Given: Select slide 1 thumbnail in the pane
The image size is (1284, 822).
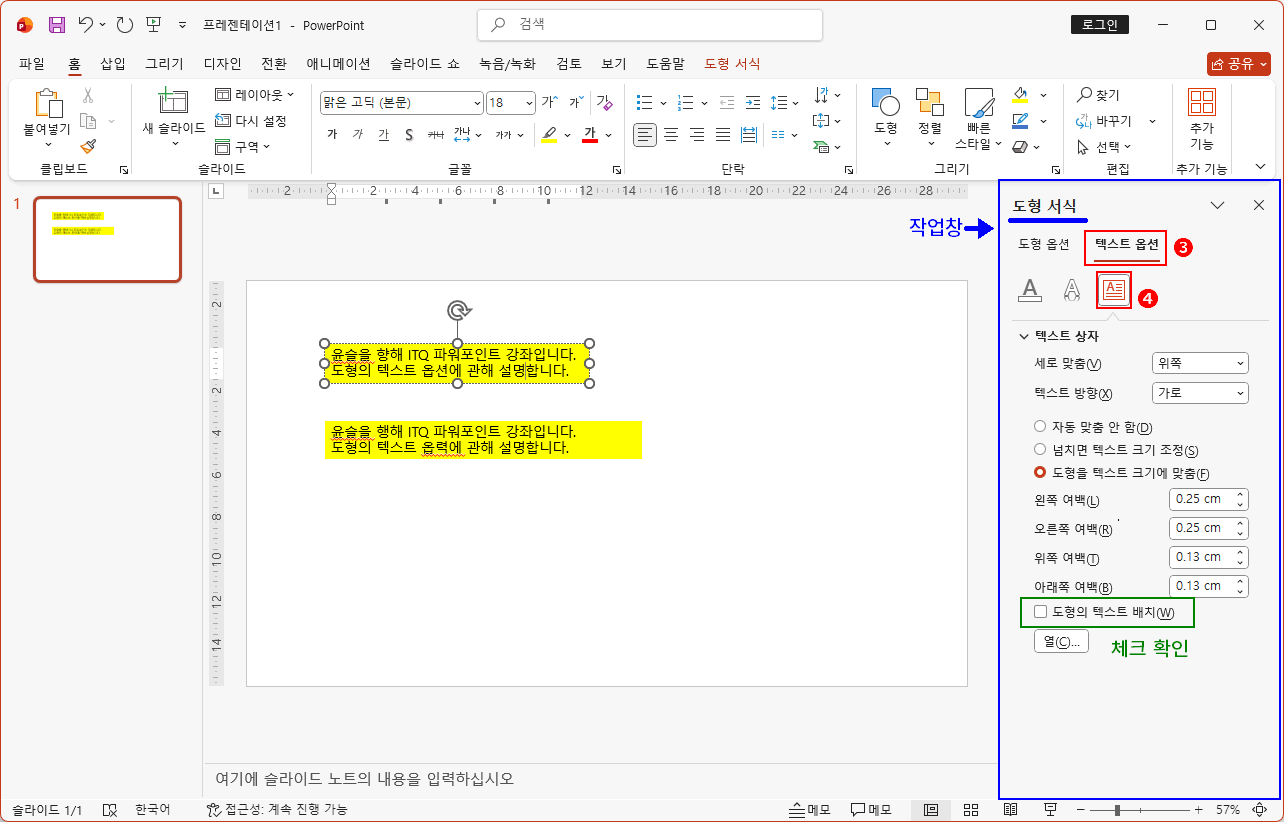Looking at the screenshot, I should [107, 239].
